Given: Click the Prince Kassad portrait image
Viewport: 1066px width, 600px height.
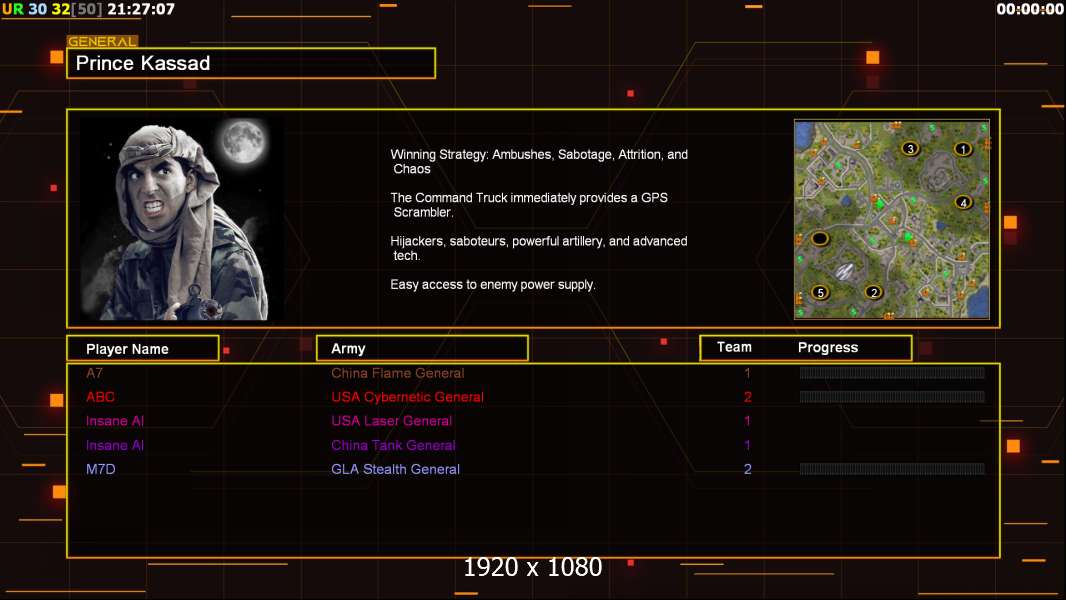Looking at the screenshot, I should [x=182, y=219].
